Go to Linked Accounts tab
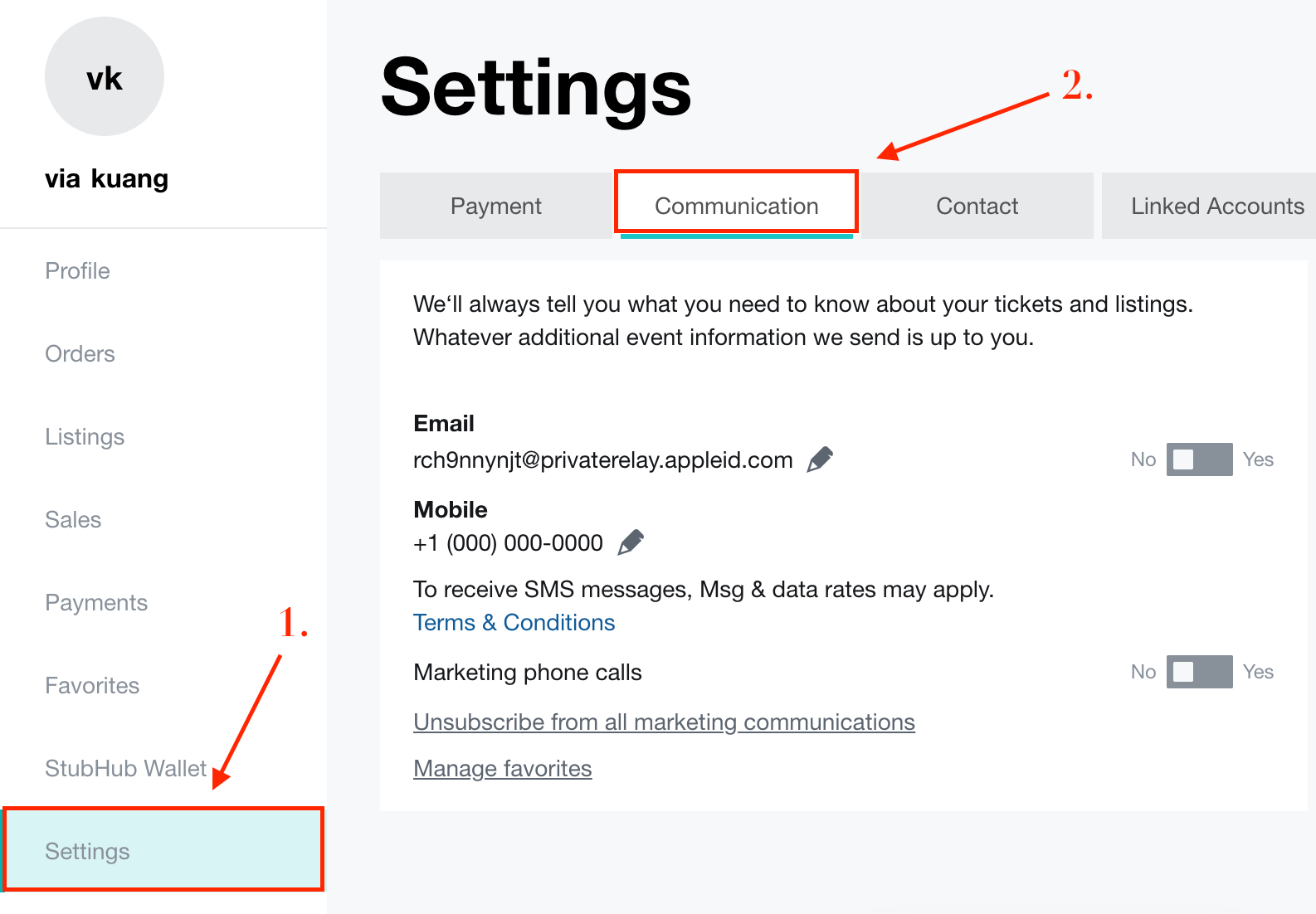Viewport: 1316px width, 914px height. pyautogui.click(x=1209, y=206)
